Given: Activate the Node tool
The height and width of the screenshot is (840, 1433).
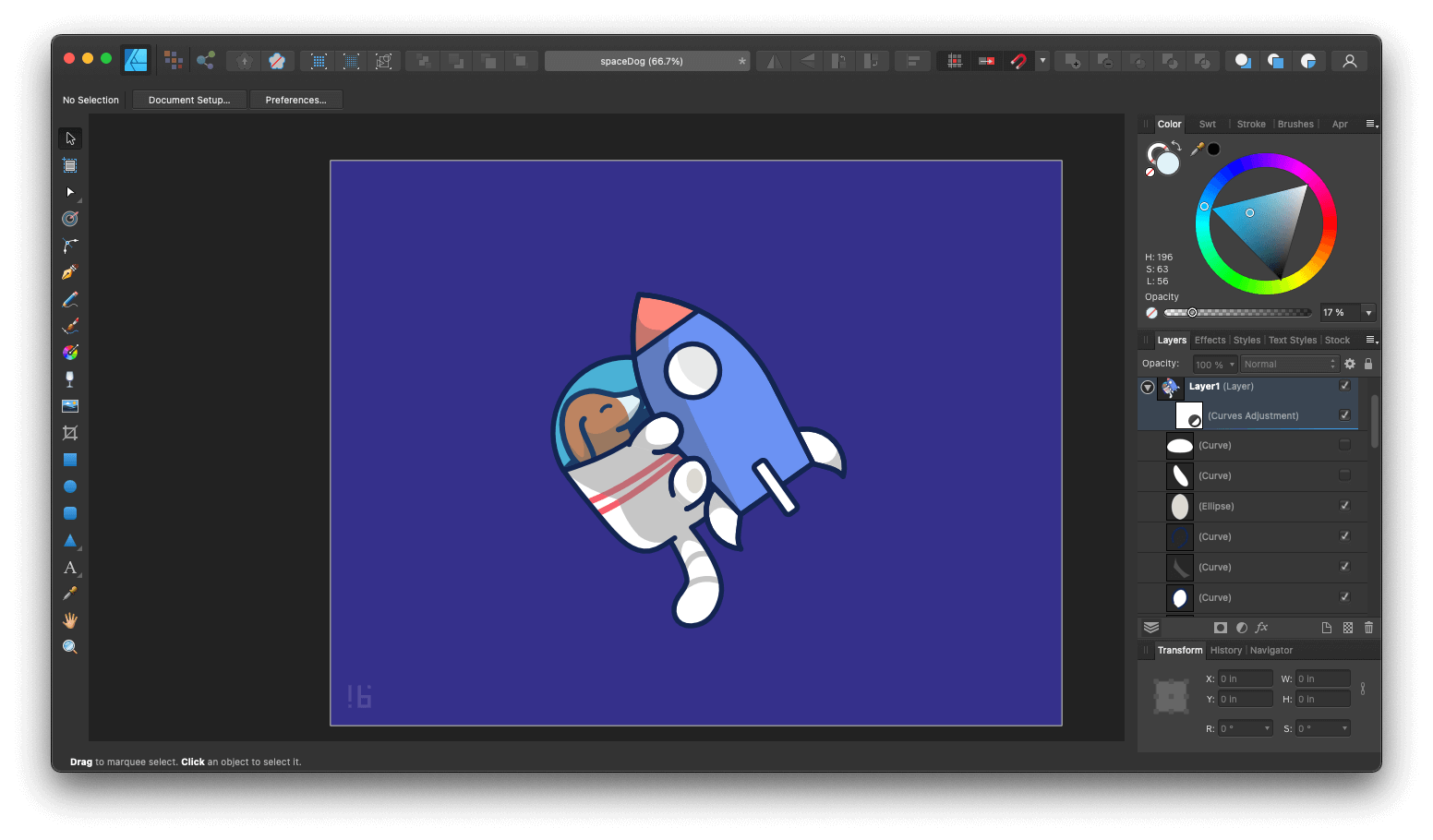Looking at the screenshot, I should [69, 192].
